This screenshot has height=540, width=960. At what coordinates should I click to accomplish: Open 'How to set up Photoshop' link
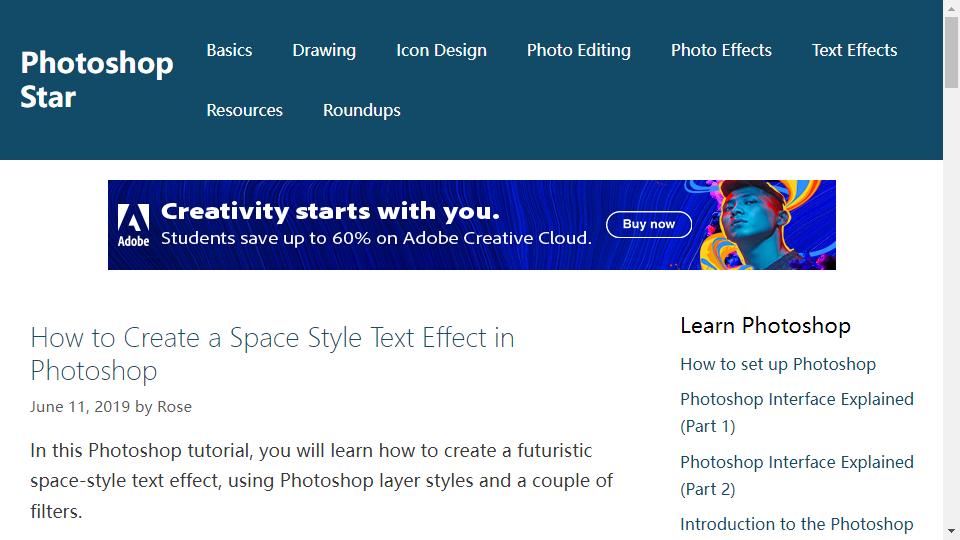click(x=778, y=364)
